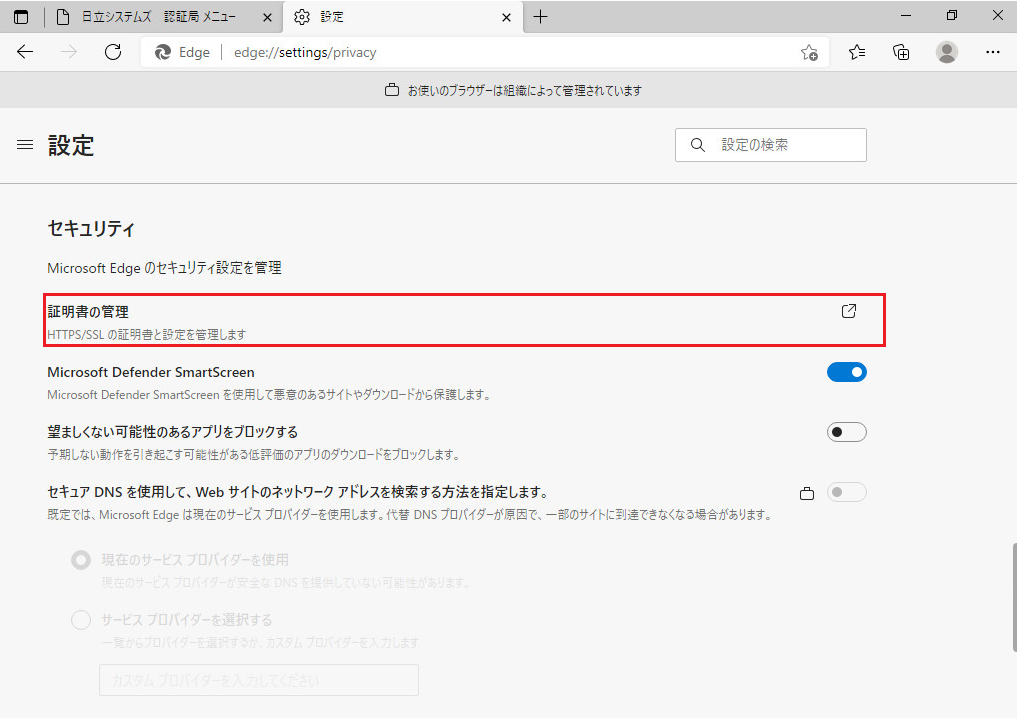Disable Microsoft Defender SmartScreen
This screenshot has height=718, width=1017.
847,371
